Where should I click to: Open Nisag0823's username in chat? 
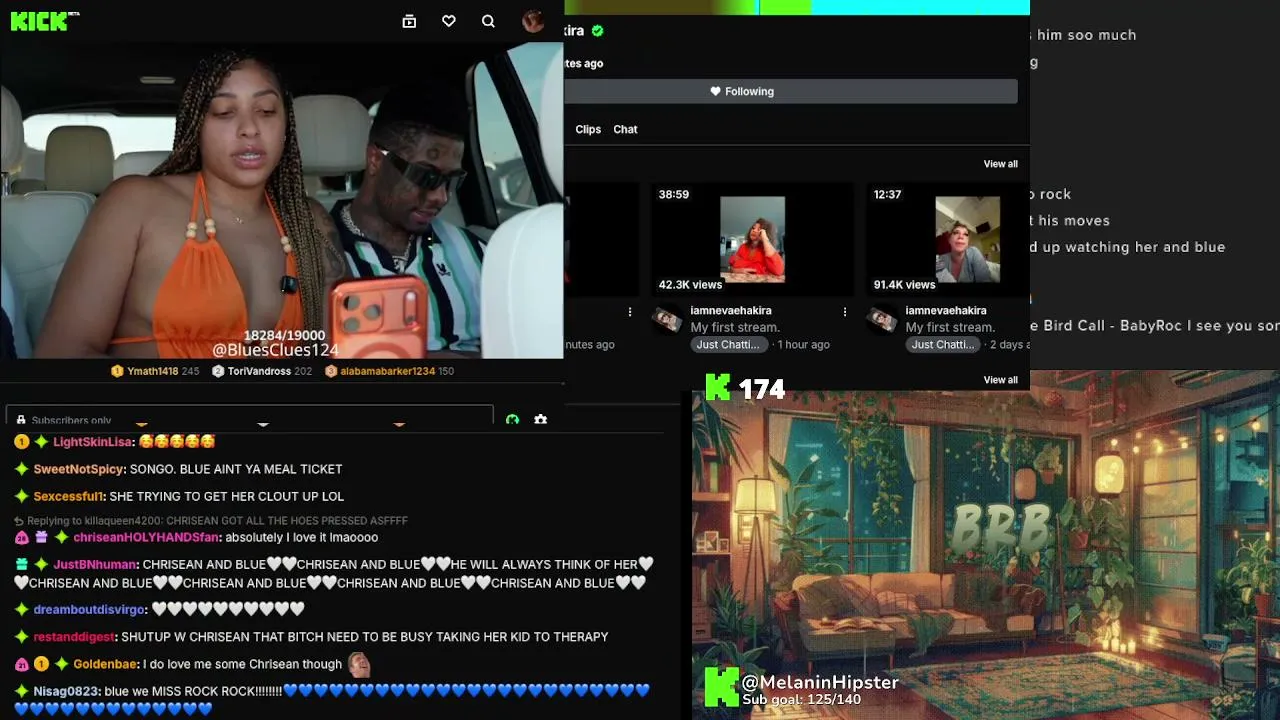[x=67, y=690]
